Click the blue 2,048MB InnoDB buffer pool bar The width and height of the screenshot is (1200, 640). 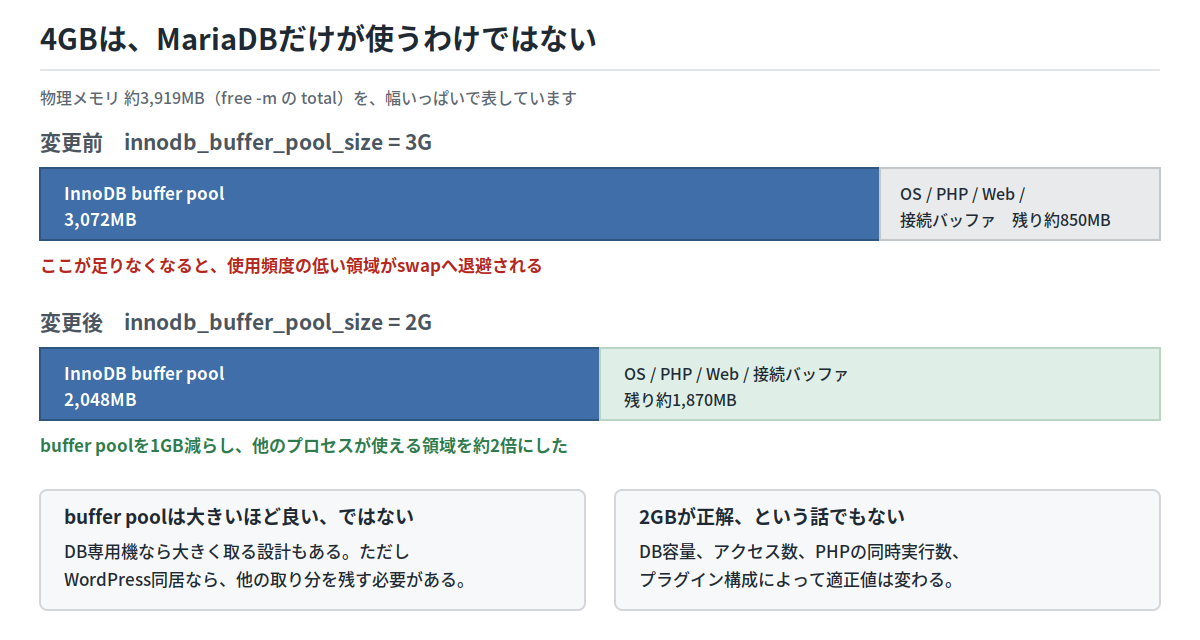(319, 384)
